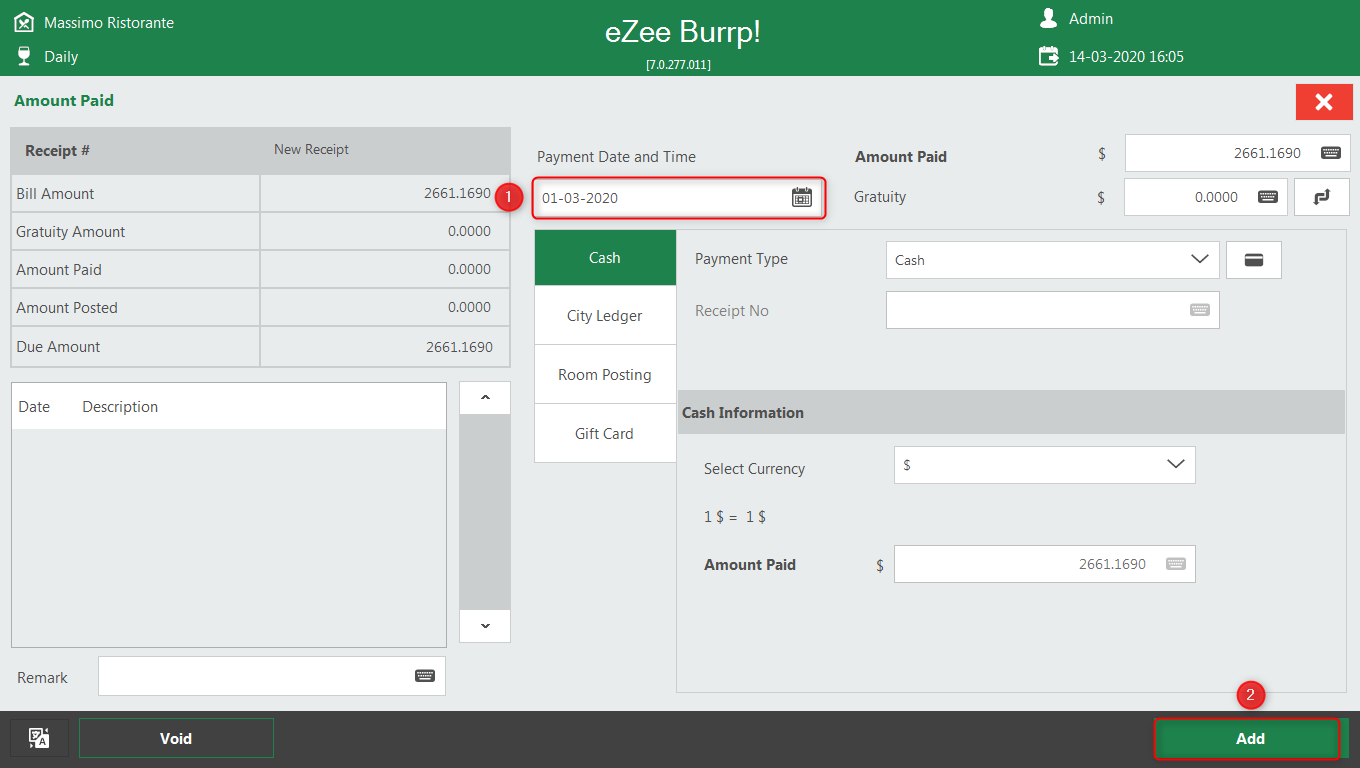1360x768 pixels.
Task: Click scroll up arrow of payments list
Action: [x=485, y=398]
